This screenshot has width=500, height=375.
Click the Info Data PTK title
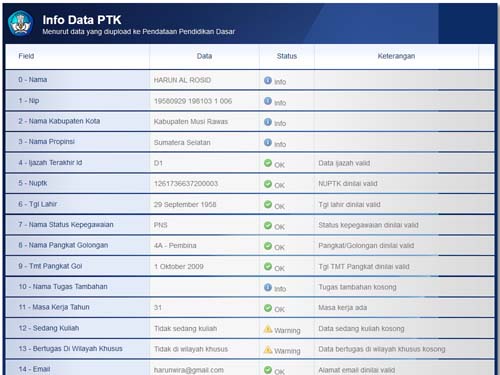click(82, 20)
